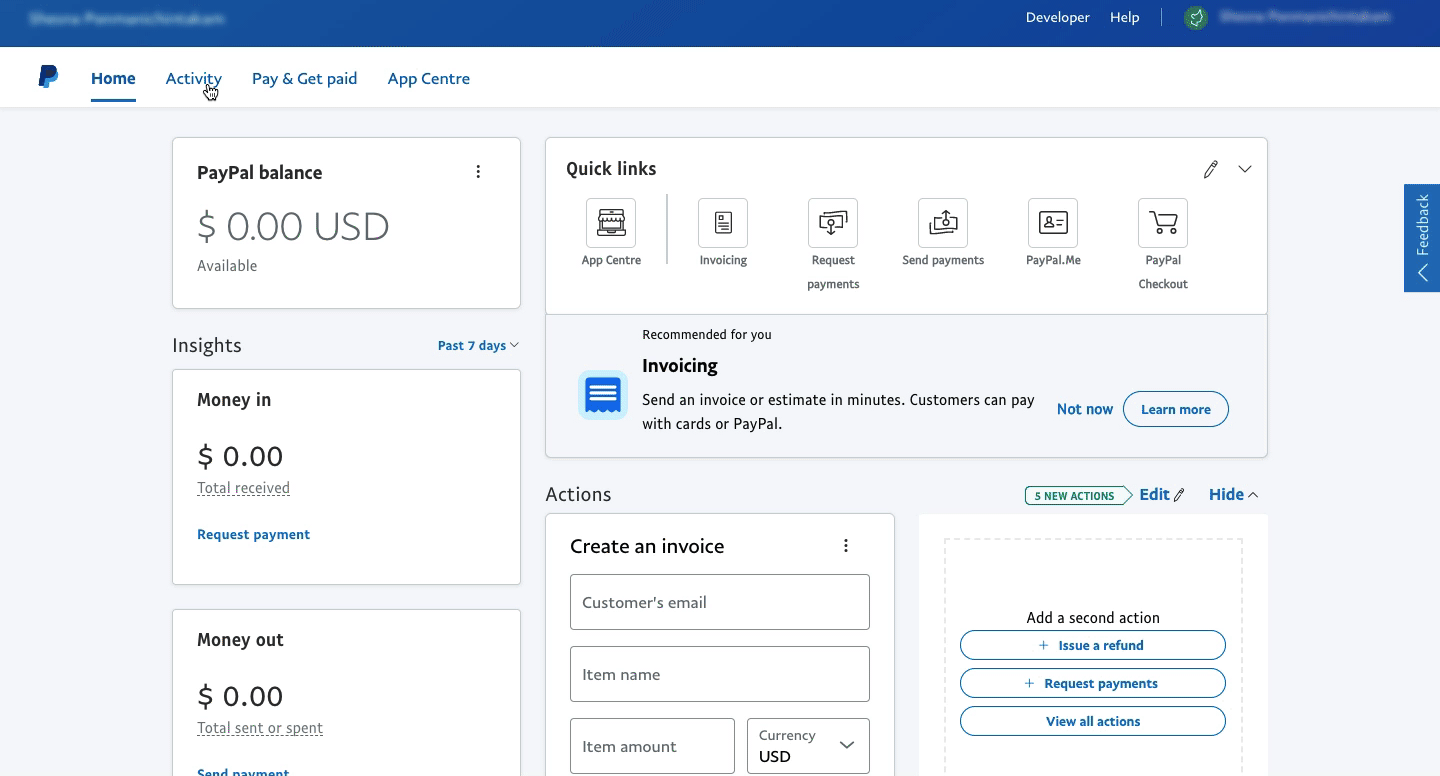
Task: Open Create an invoice three-dot menu
Action: (846, 546)
